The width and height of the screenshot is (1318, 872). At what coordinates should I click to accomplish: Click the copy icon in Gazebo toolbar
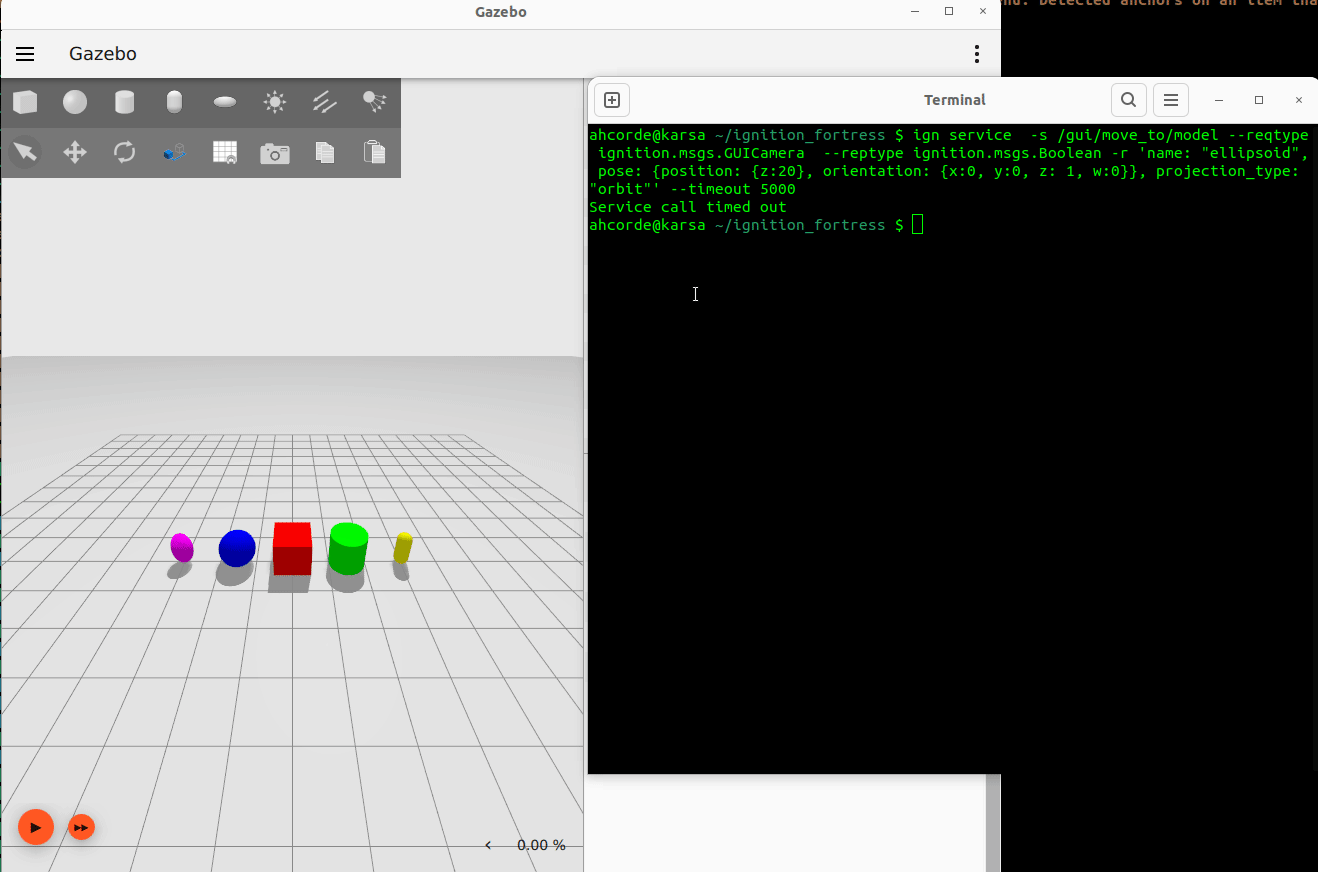(325, 152)
